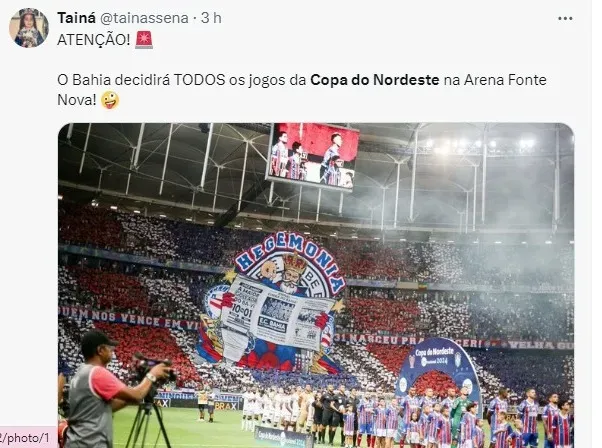Open the @tainassena handle link
The width and height of the screenshot is (602, 448).
[x=144, y=18]
